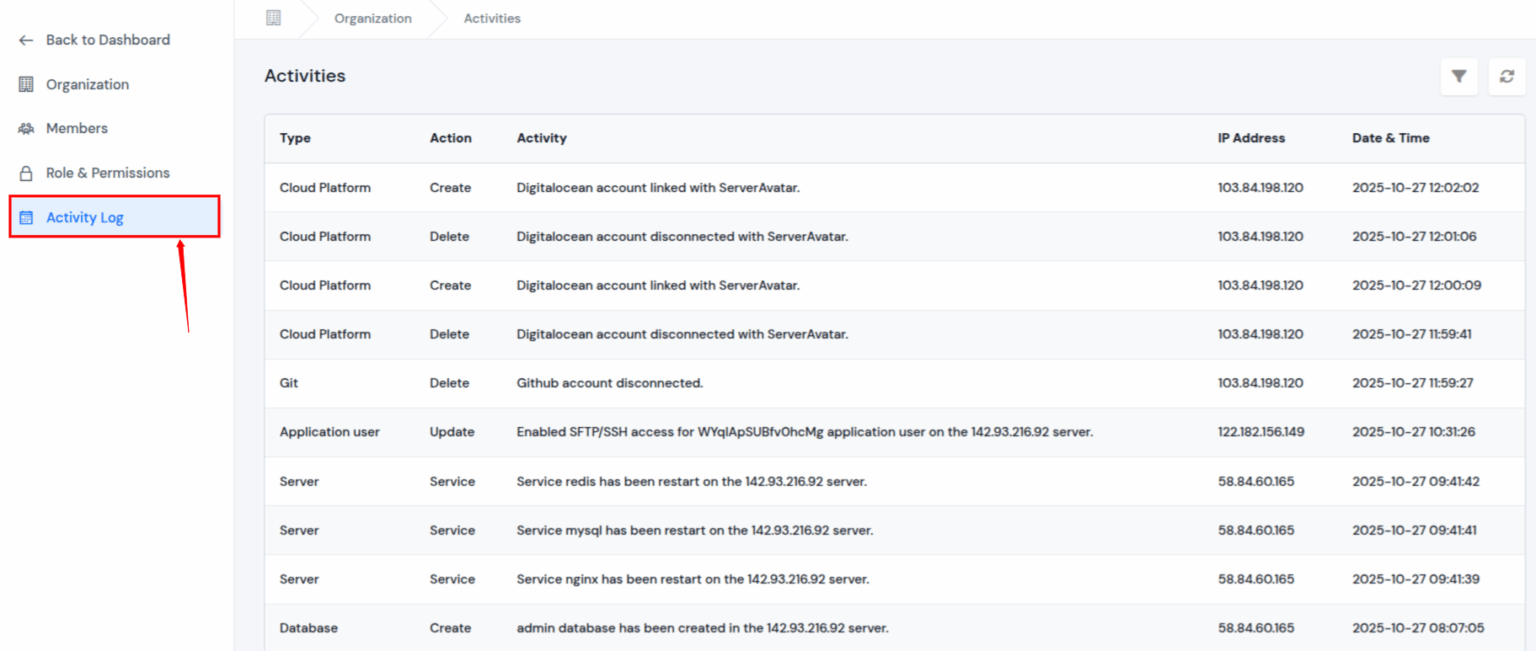Click the Action column header

[x=451, y=138]
